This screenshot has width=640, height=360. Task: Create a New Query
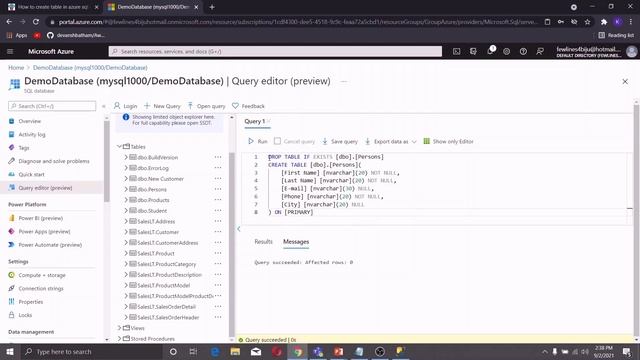(x=162, y=106)
